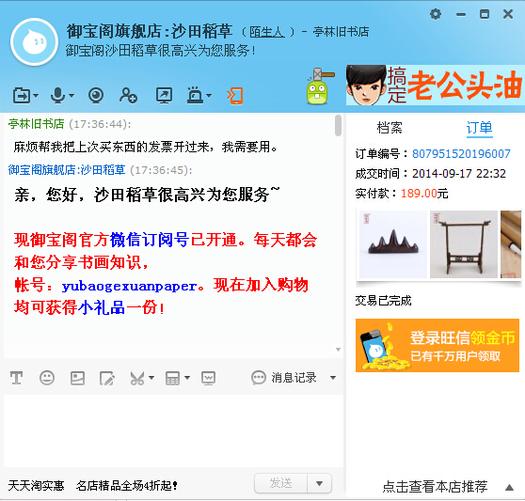Click the 消息记录 button

tap(284, 378)
